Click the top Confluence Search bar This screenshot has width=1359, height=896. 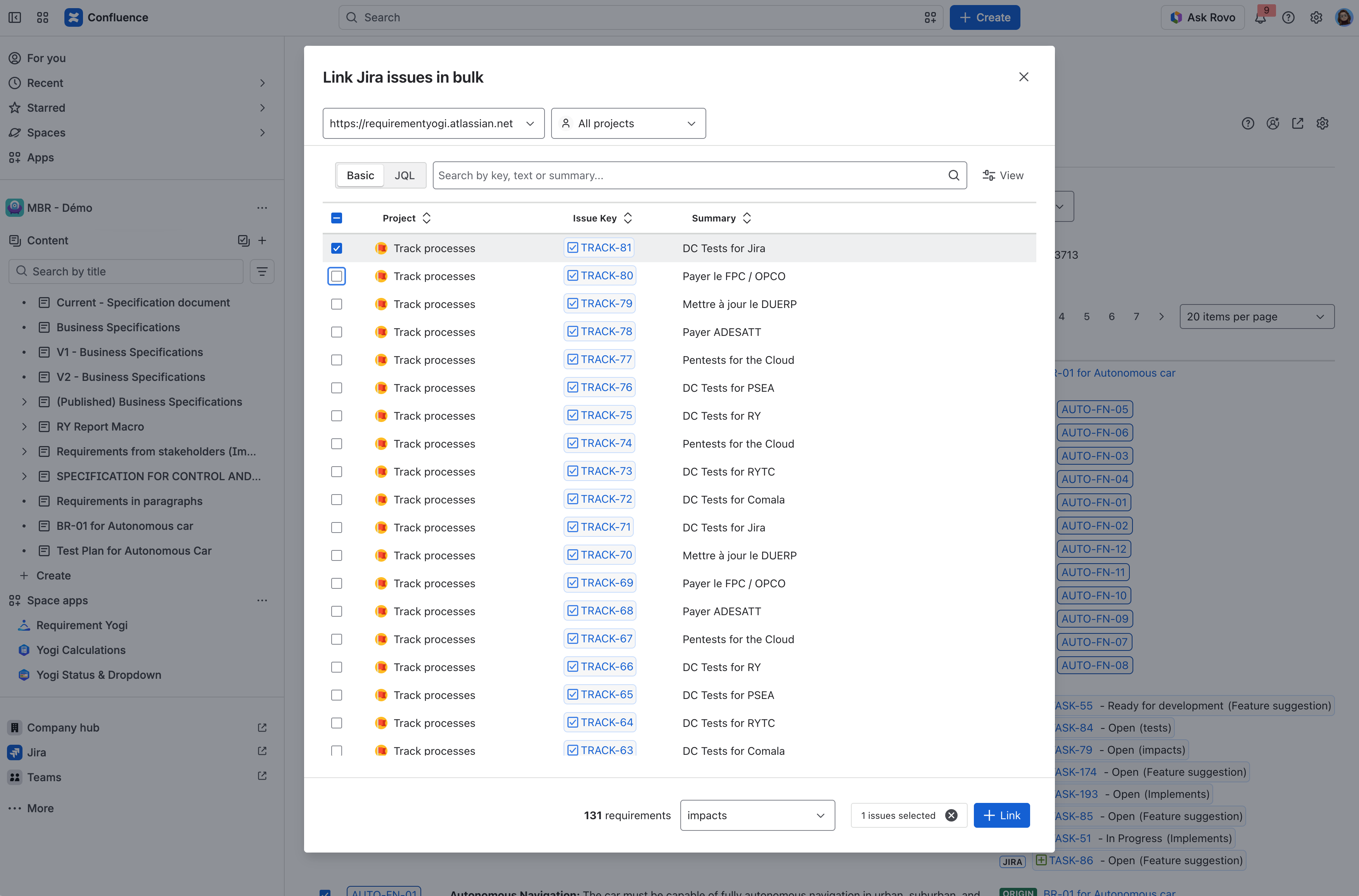[x=641, y=17]
